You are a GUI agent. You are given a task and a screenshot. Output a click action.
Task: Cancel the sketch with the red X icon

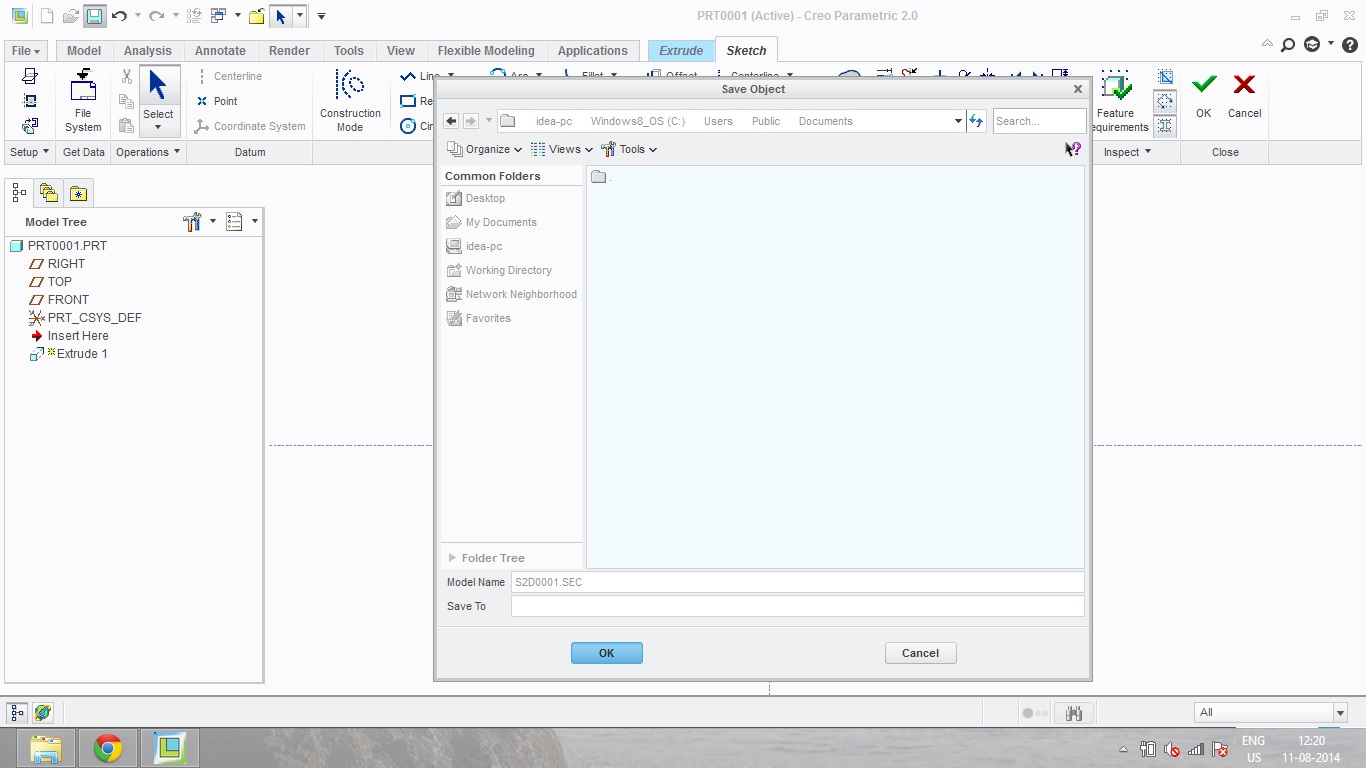(1244, 98)
